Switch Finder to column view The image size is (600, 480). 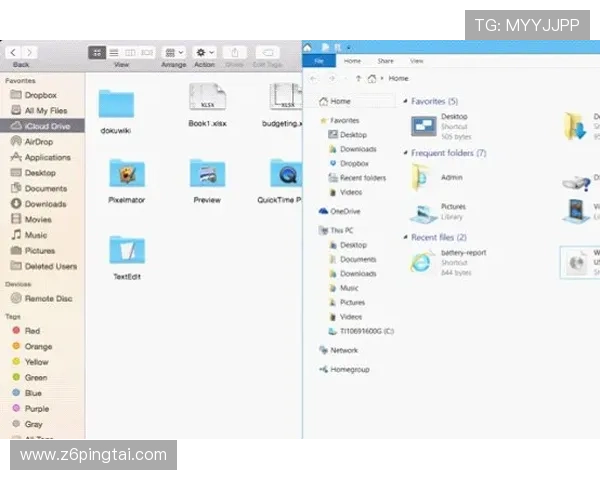click(130, 52)
